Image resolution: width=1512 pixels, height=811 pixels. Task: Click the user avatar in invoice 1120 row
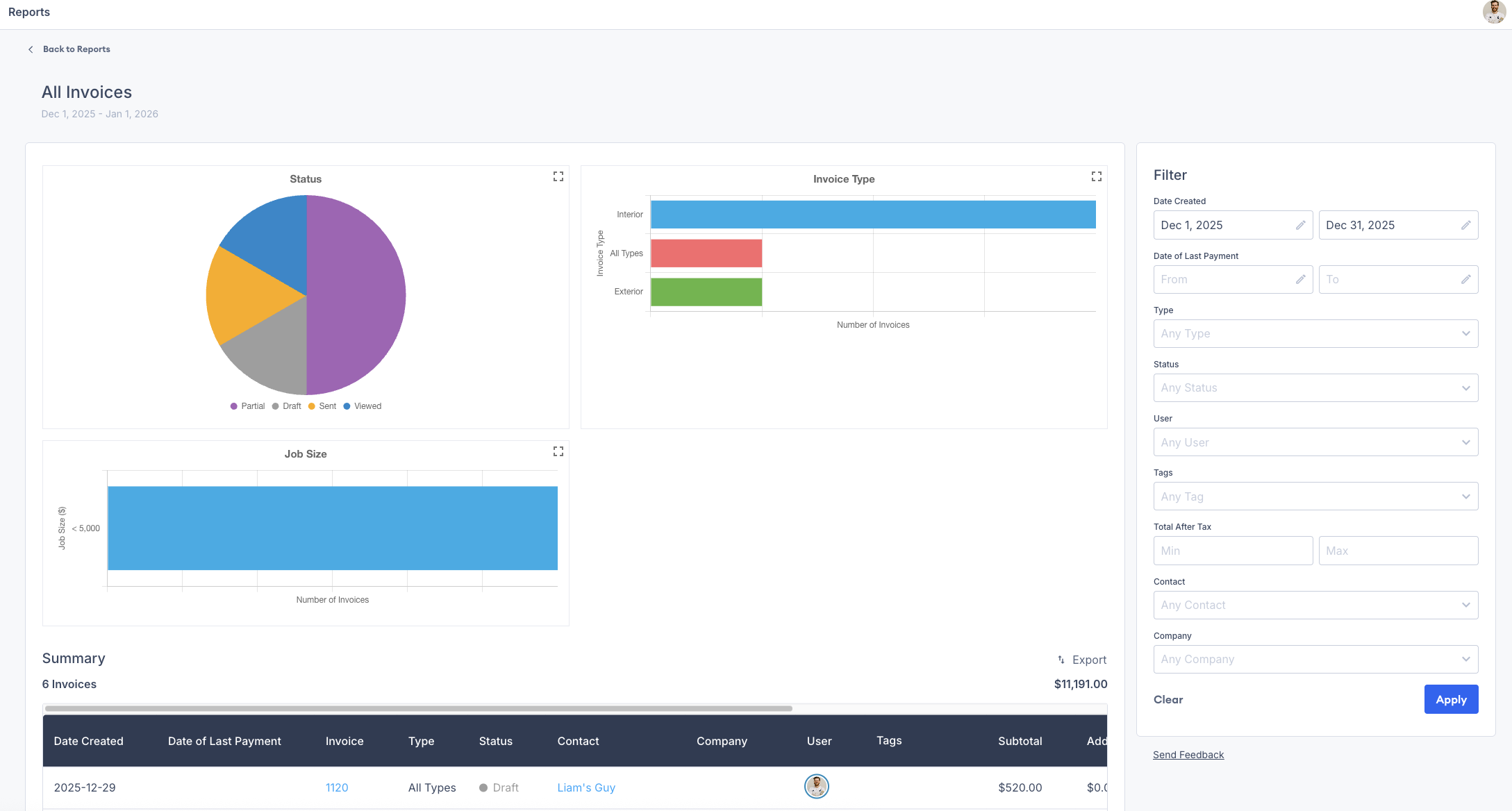(x=816, y=786)
